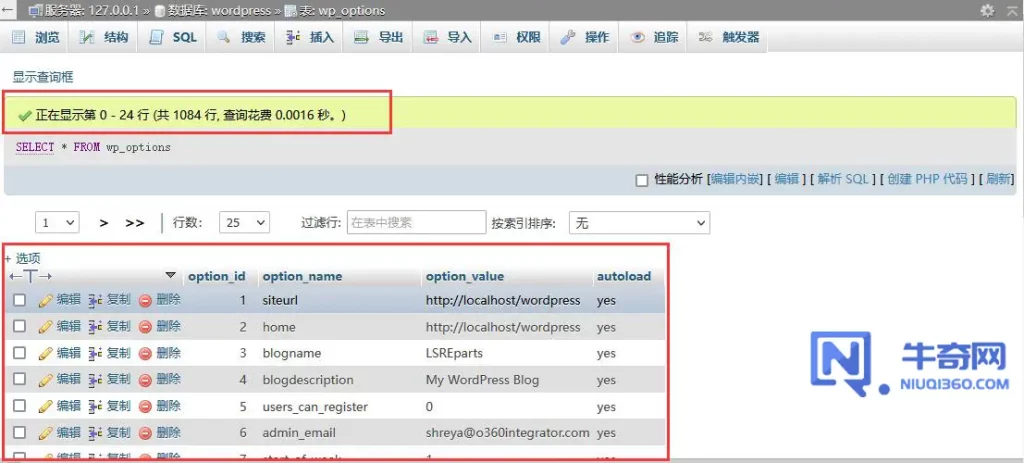Click pencil edit icon in admin_email row

click(46, 433)
